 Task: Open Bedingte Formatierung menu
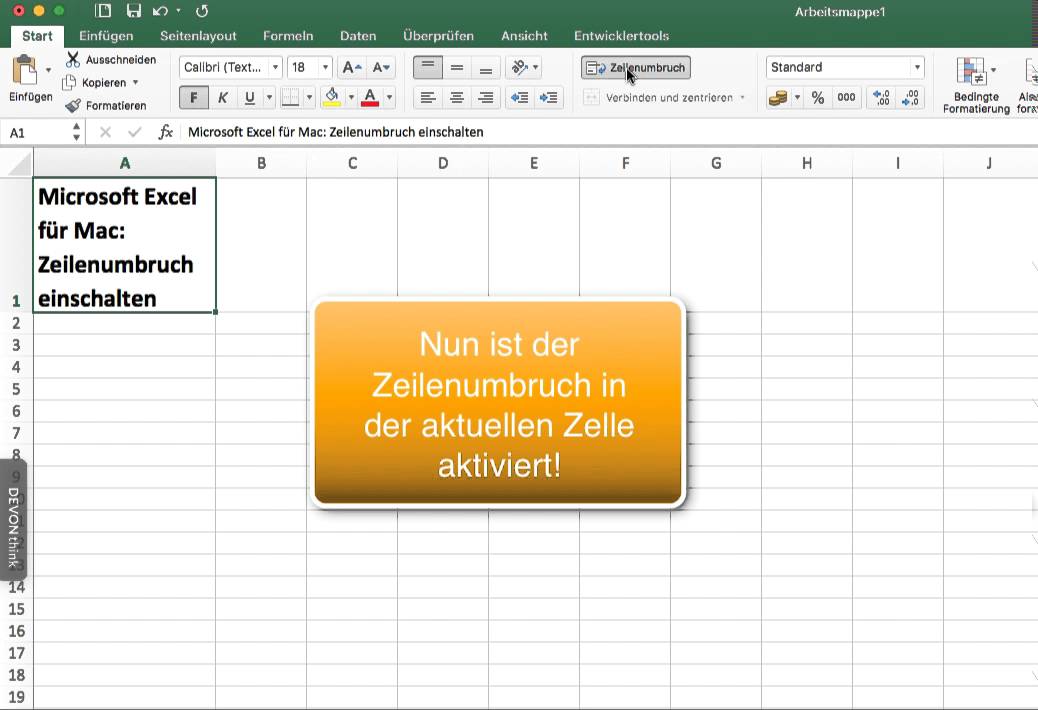[976, 85]
